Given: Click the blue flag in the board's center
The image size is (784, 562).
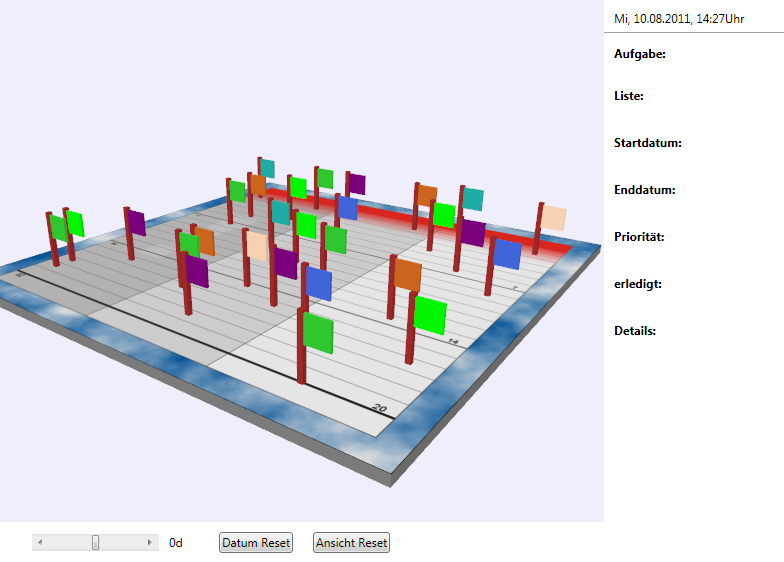Looking at the screenshot, I should point(319,283).
